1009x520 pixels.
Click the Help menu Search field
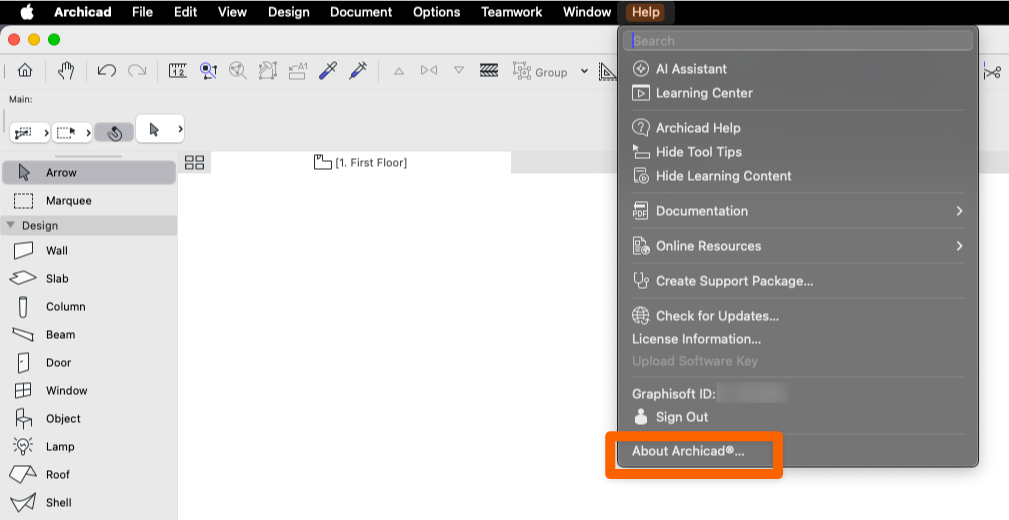tap(798, 41)
